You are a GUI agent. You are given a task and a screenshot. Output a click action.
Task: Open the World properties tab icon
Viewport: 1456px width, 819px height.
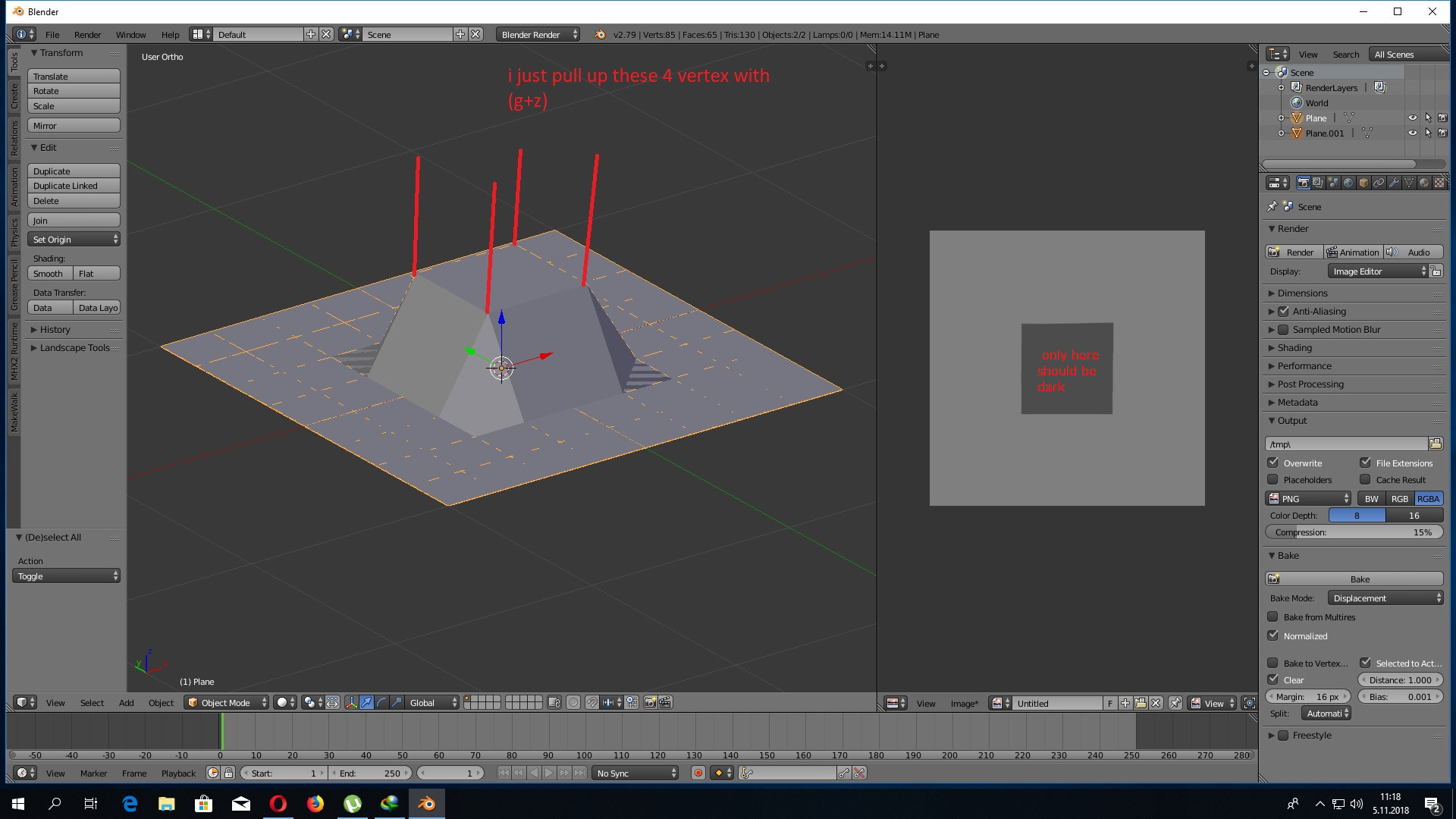(x=1348, y=183)
